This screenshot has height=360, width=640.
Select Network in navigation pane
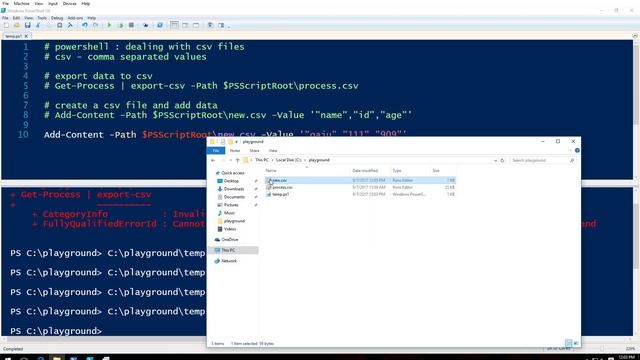[x=226, y=261]
